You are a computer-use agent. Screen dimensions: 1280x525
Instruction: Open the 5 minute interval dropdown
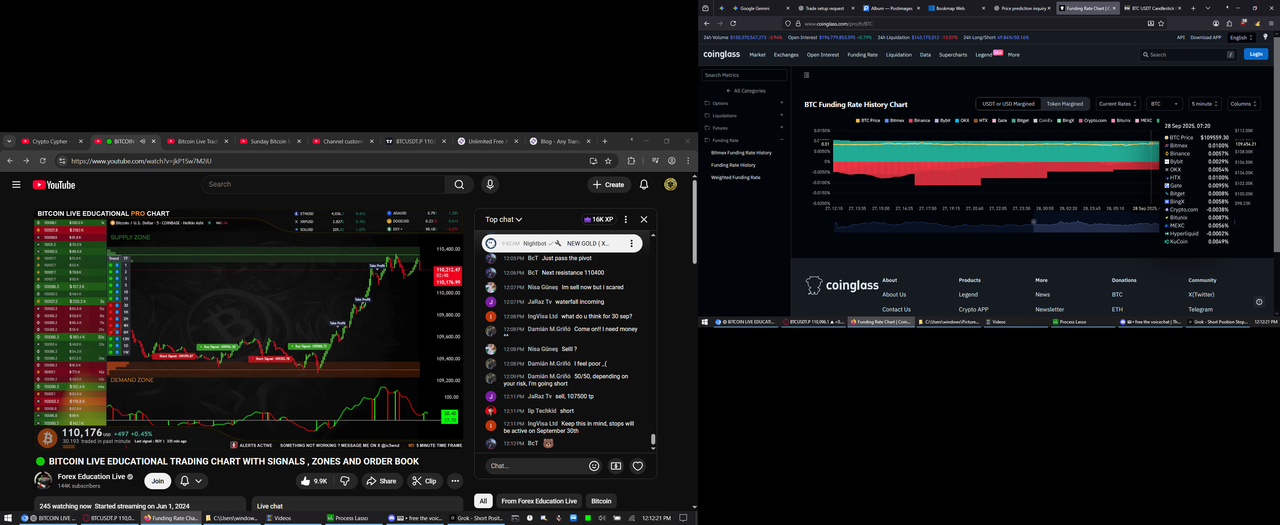point(1205,103)
